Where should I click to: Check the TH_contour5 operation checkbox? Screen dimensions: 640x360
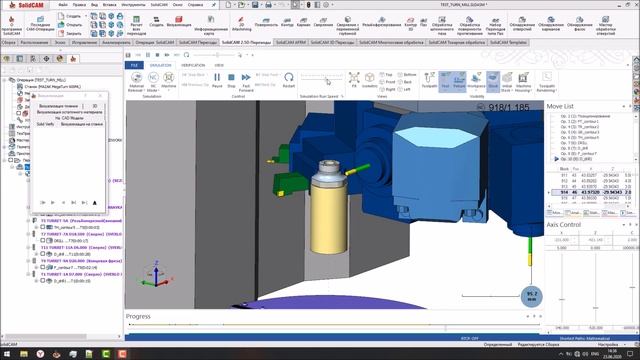pos(43,227)
